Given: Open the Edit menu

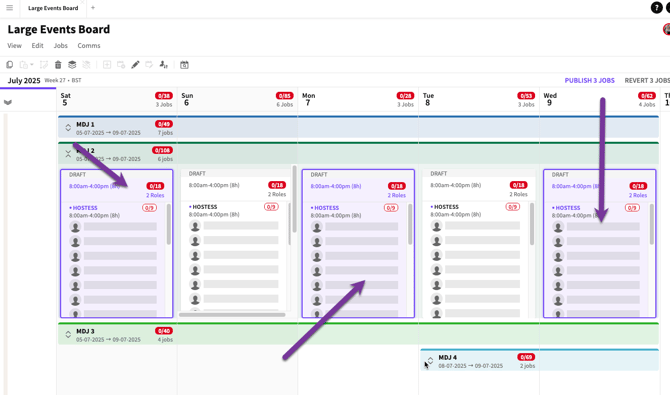Looking at the screenshot, I should tap(38, 45).
